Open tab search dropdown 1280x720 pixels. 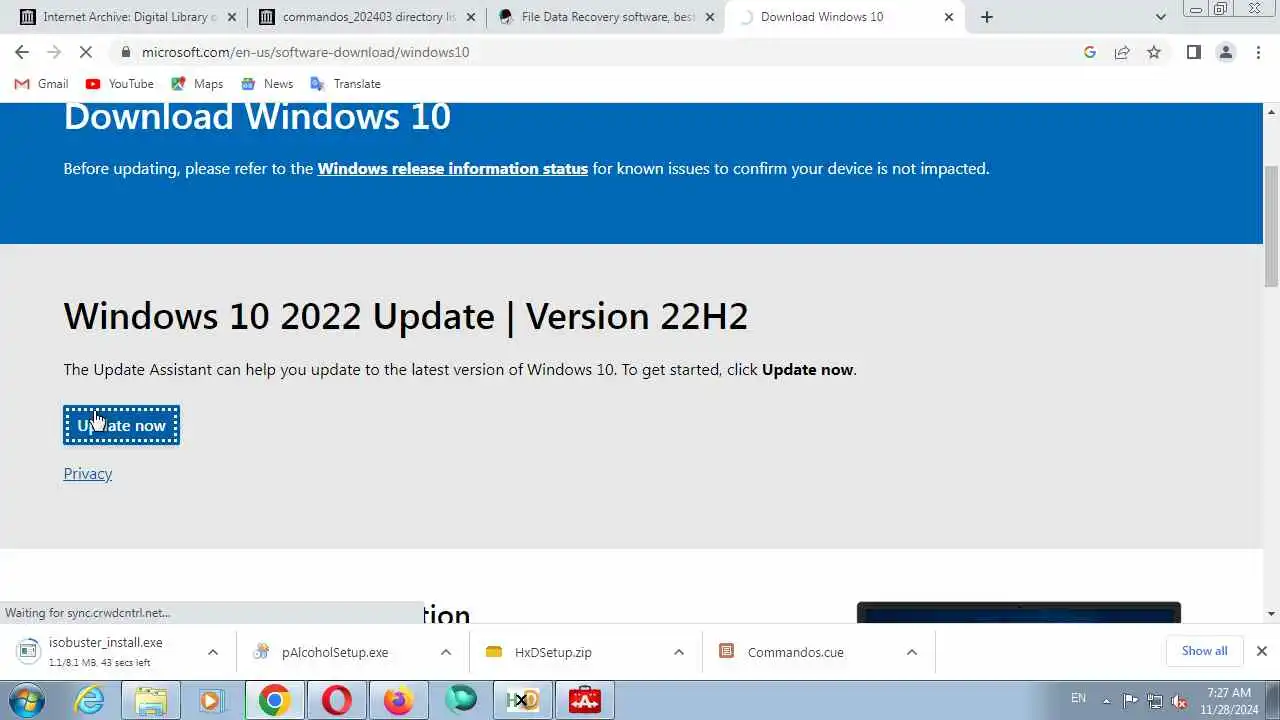coord(1160,17)
